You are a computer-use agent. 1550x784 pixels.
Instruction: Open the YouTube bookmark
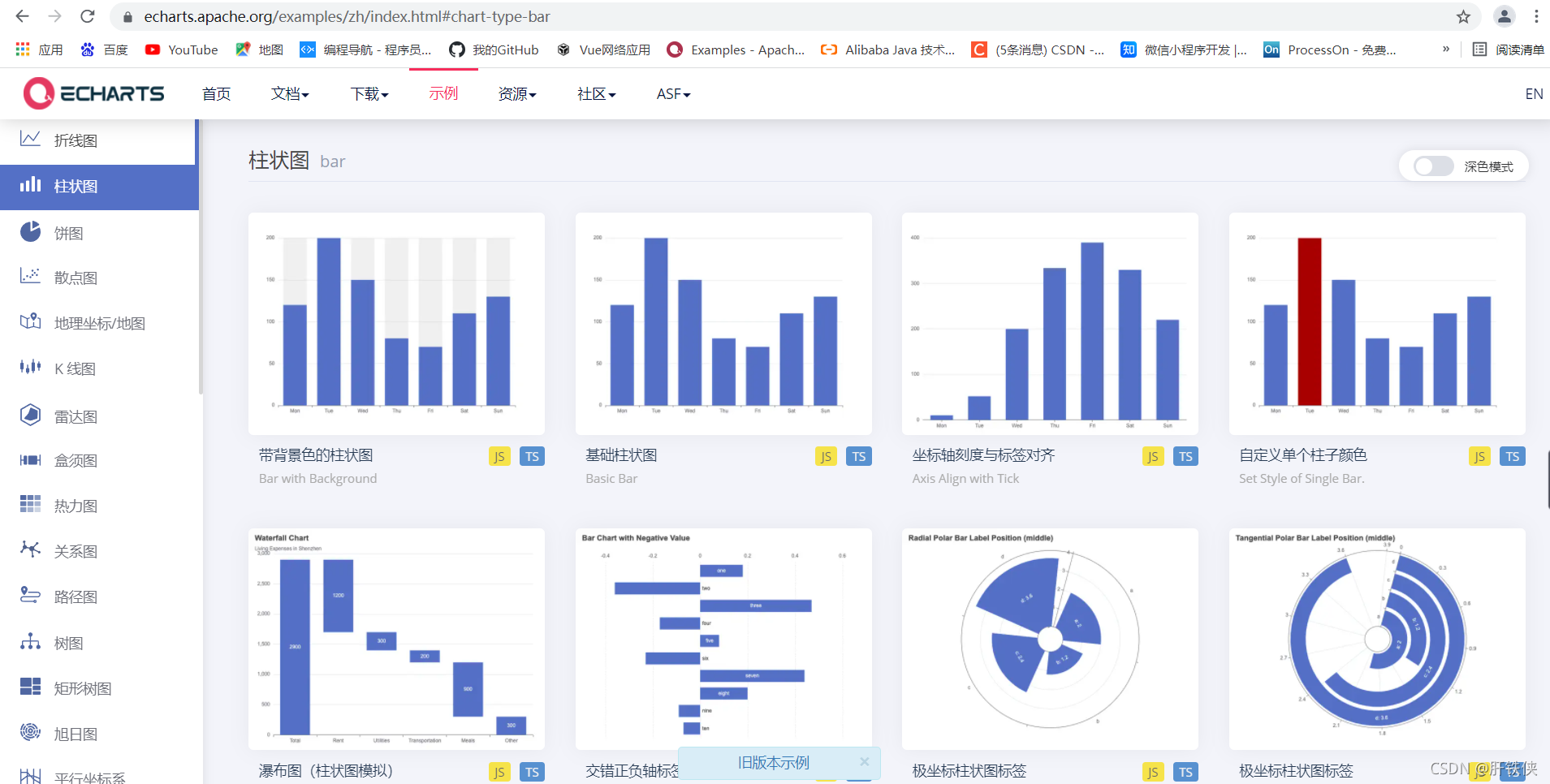coord(181,50)
